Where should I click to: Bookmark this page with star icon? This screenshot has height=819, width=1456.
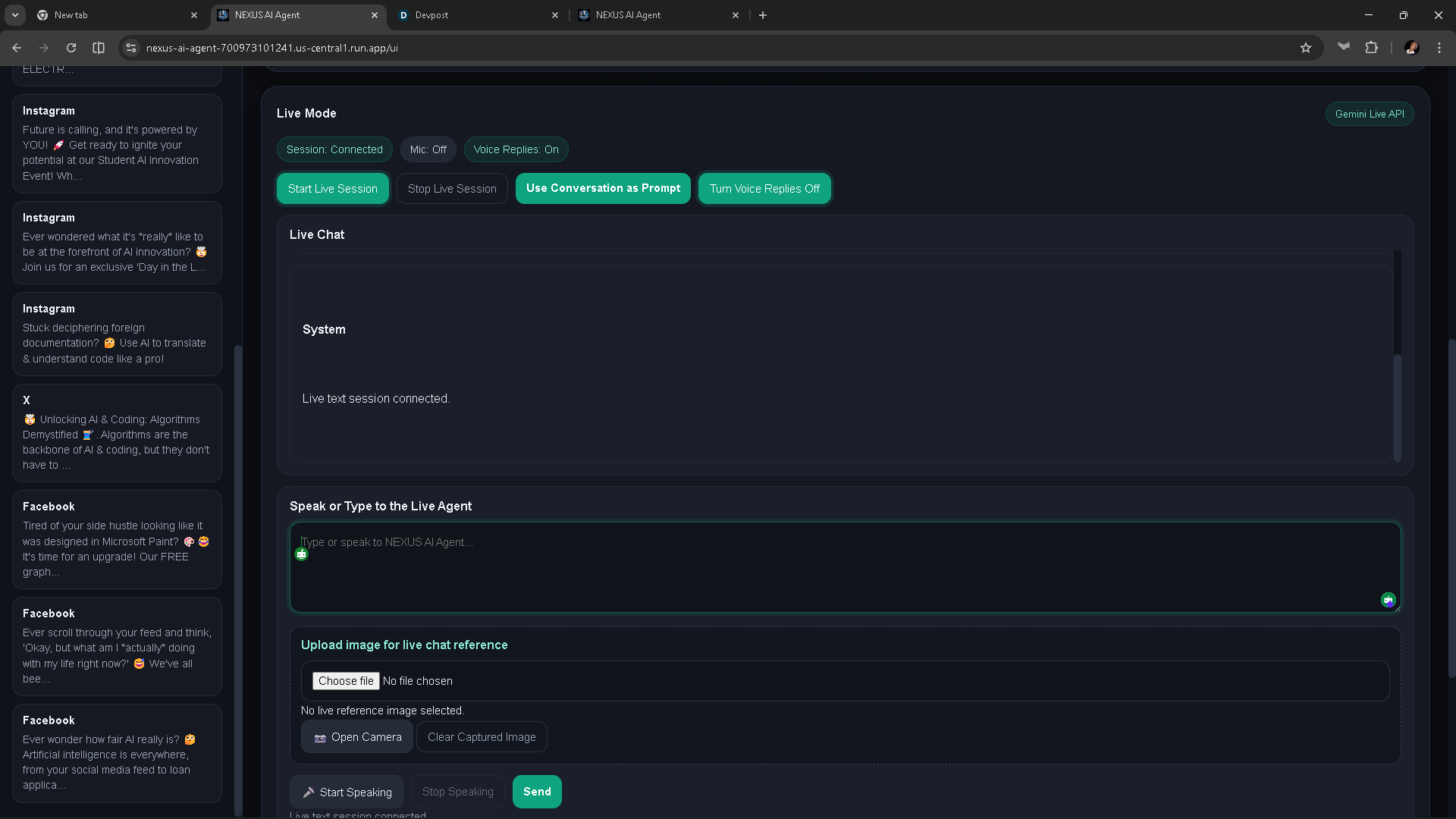(1305, 48)
